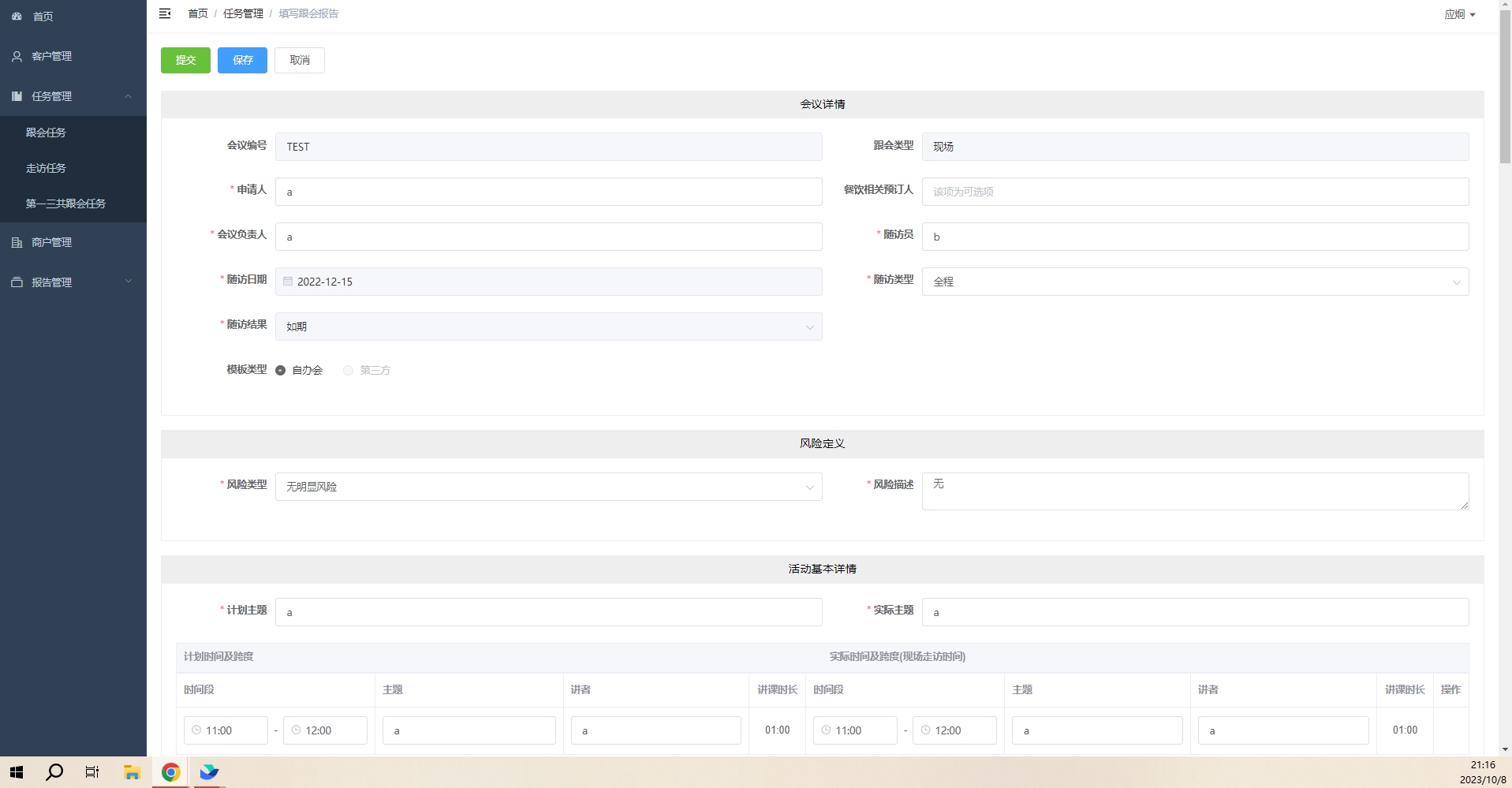This screenshot has width=1512, height=788.
Task: Click 风险定义 section header
Action: (822, 443)
